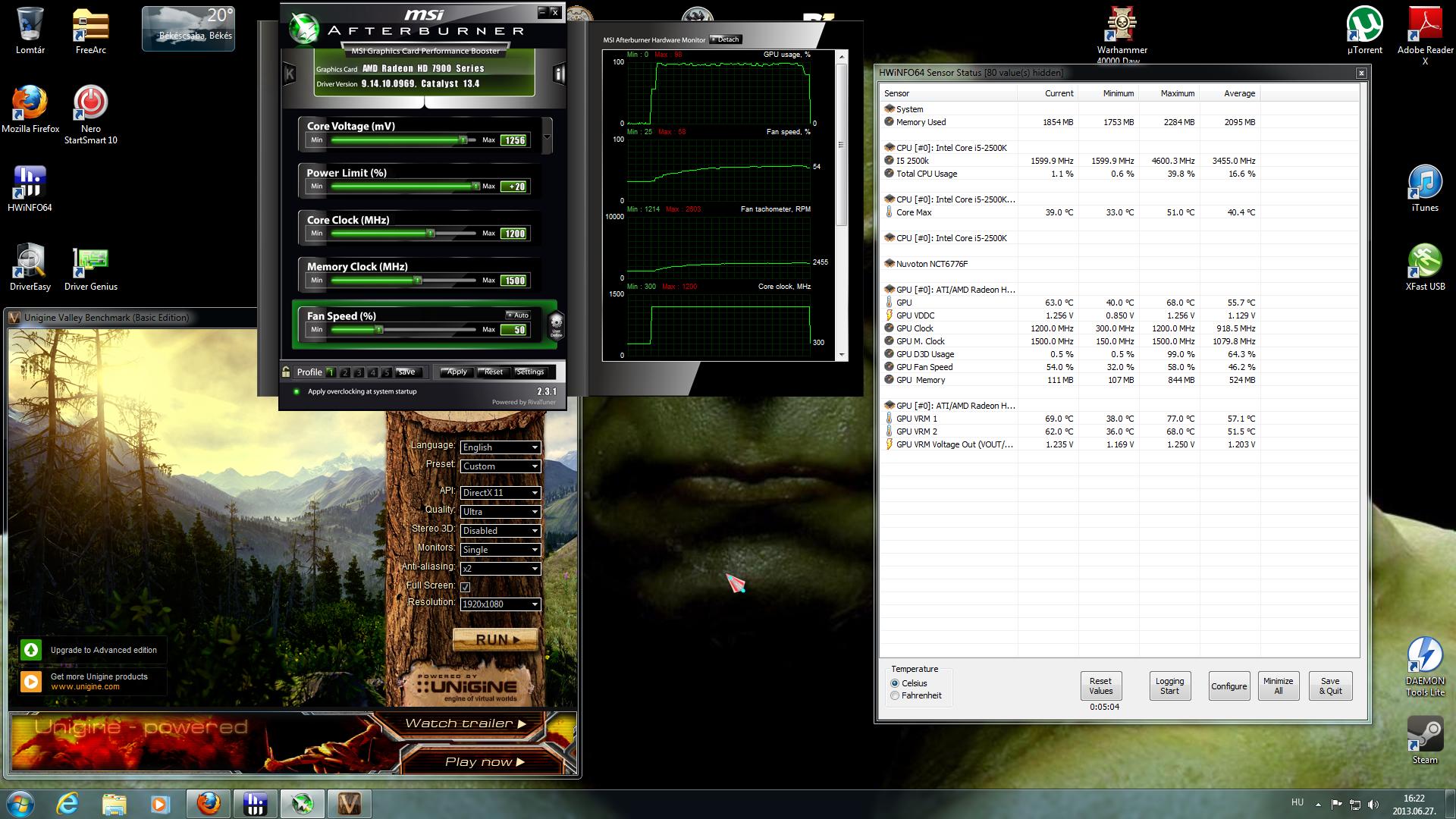The width and height of the screenshot is (1456, 819).
Task: Open the Language dropdown in Valley
Action: coord(500,447)
